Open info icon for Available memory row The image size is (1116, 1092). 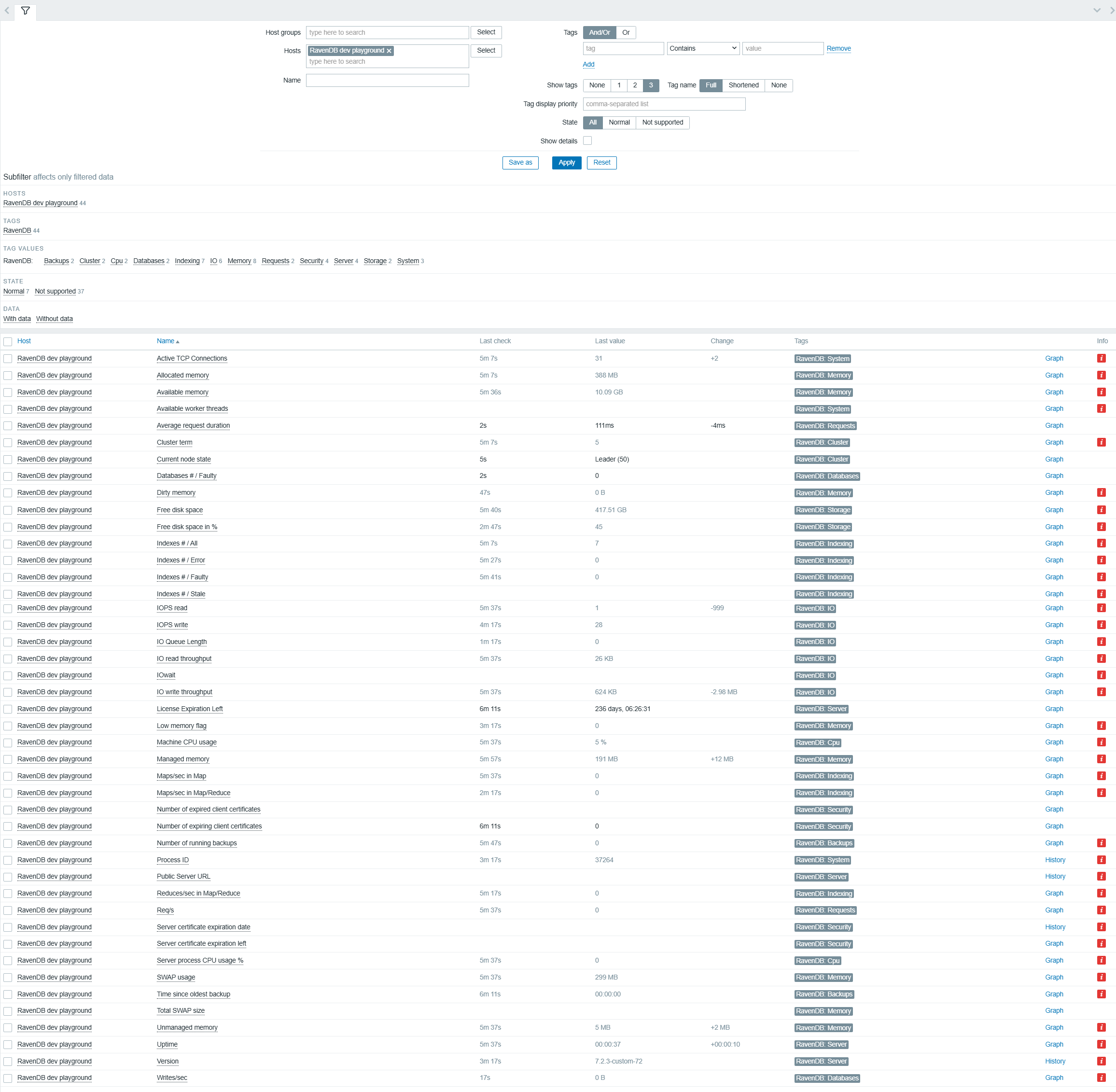[1101, 392]
